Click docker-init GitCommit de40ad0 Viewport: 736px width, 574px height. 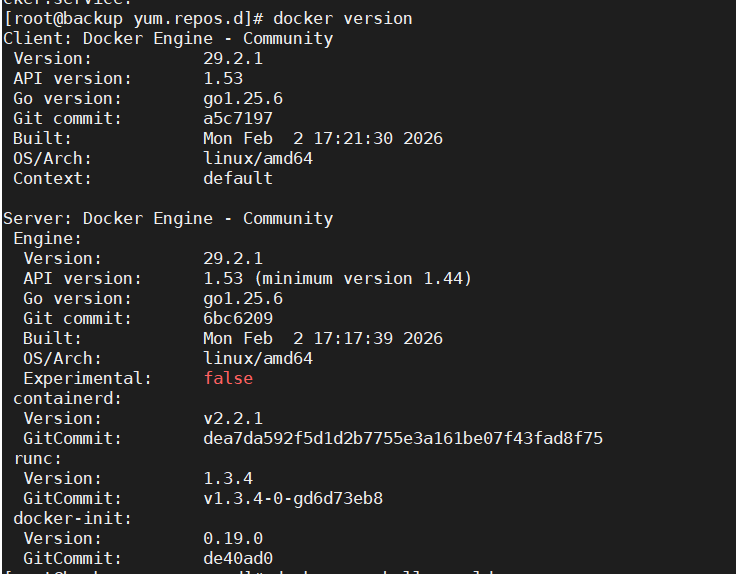[x=238, y=558]
